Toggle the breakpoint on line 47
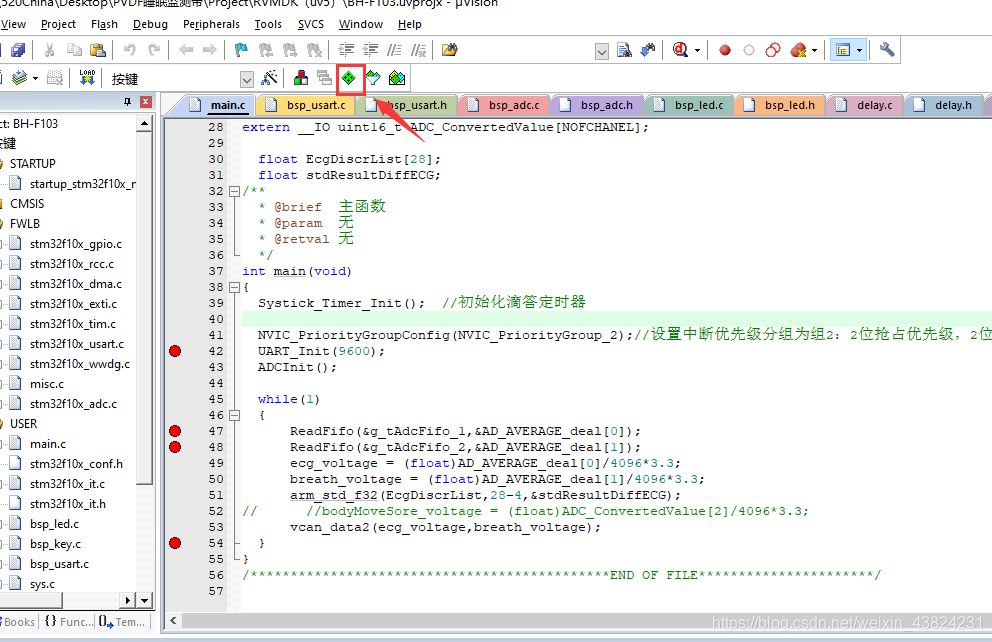Viewport: 992px width, 642px height. 175,431
